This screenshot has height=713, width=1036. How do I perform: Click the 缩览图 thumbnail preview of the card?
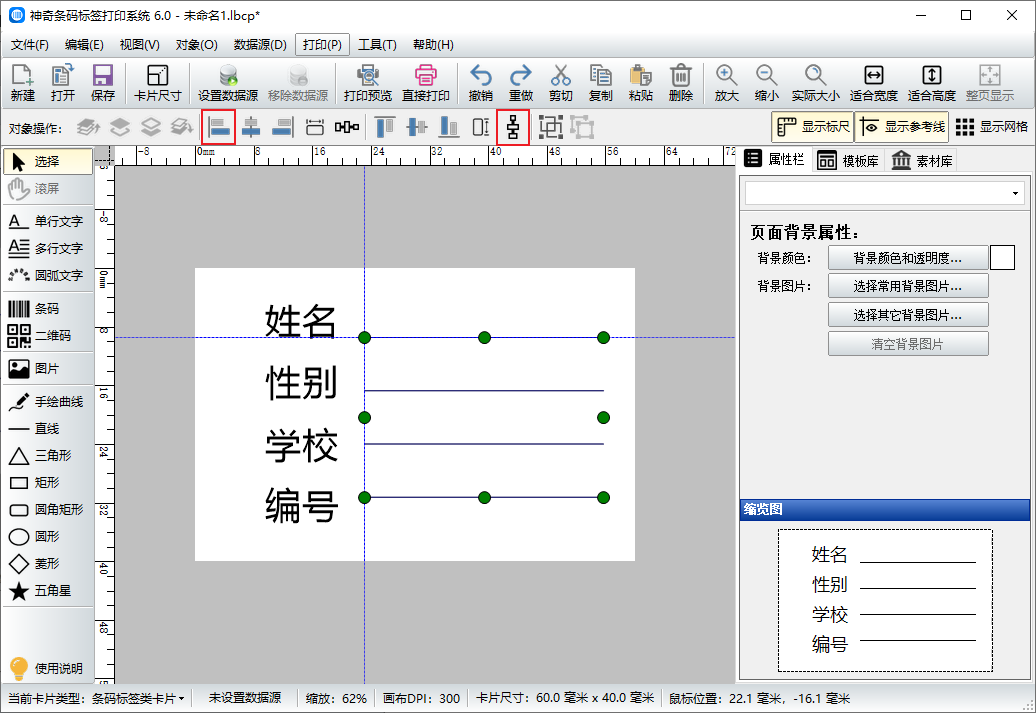coord(885,600)
